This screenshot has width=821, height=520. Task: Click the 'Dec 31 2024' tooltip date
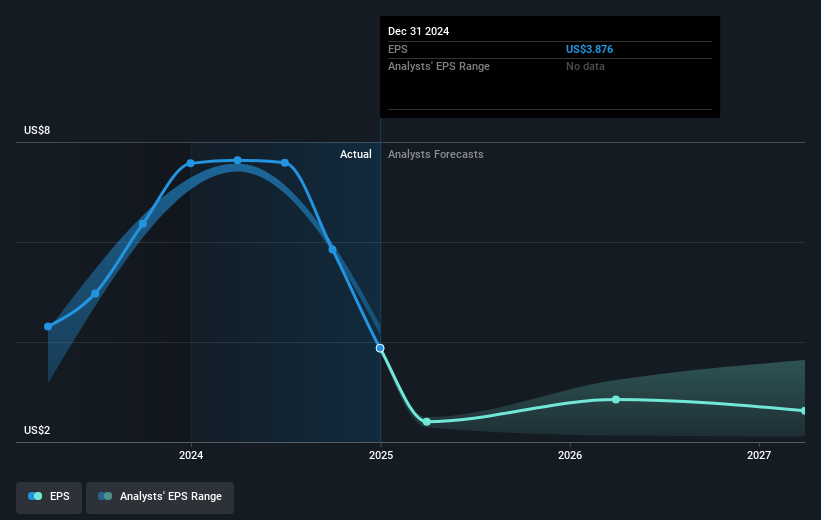coord(418,31)
